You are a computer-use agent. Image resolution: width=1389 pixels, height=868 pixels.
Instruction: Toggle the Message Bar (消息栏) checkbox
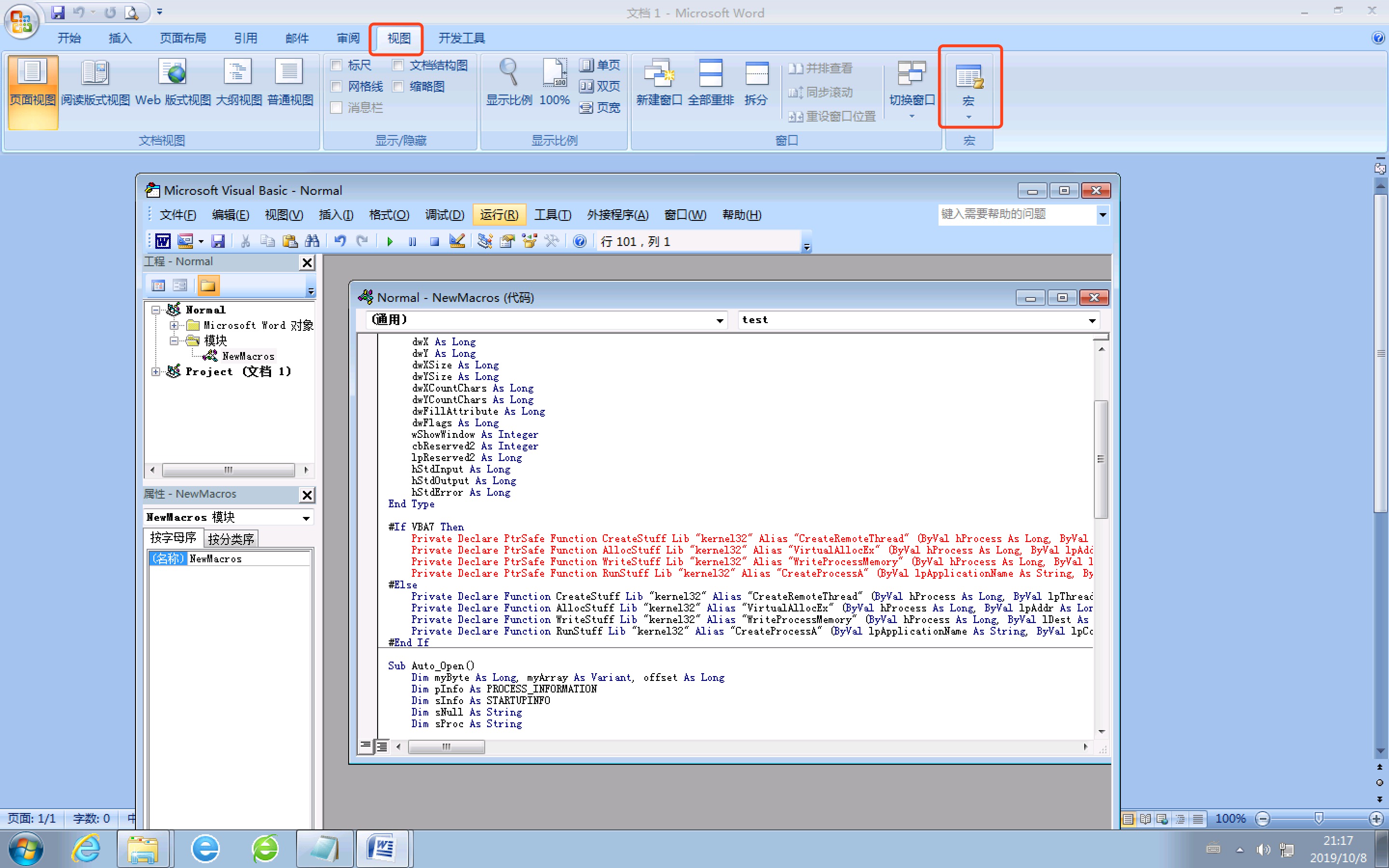click(336, 108)
